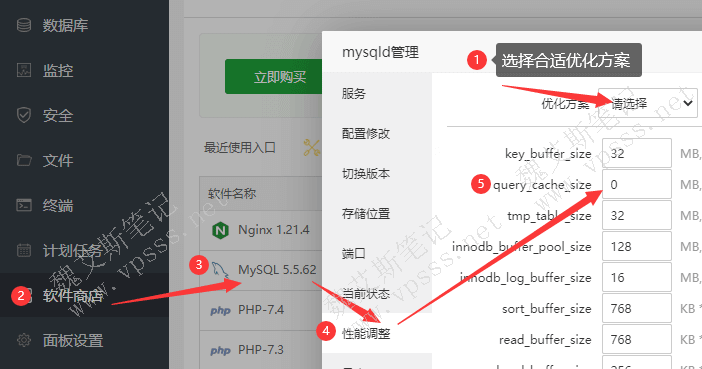This screenshot has height=369, width=702.
Task: Click the PHP-7.4 php logo
Action: point(220,310)
